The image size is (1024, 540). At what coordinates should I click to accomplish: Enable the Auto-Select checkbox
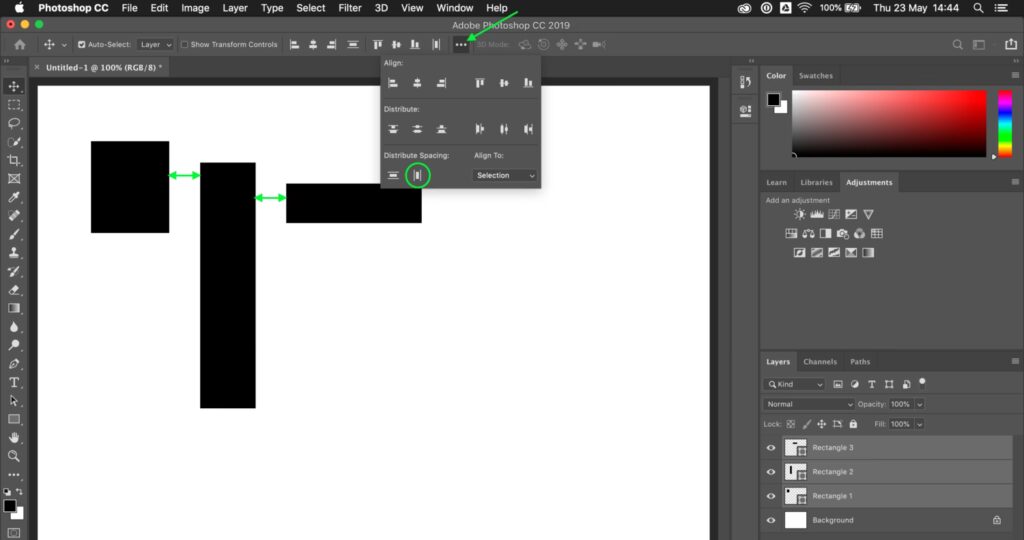pos(82,45)
